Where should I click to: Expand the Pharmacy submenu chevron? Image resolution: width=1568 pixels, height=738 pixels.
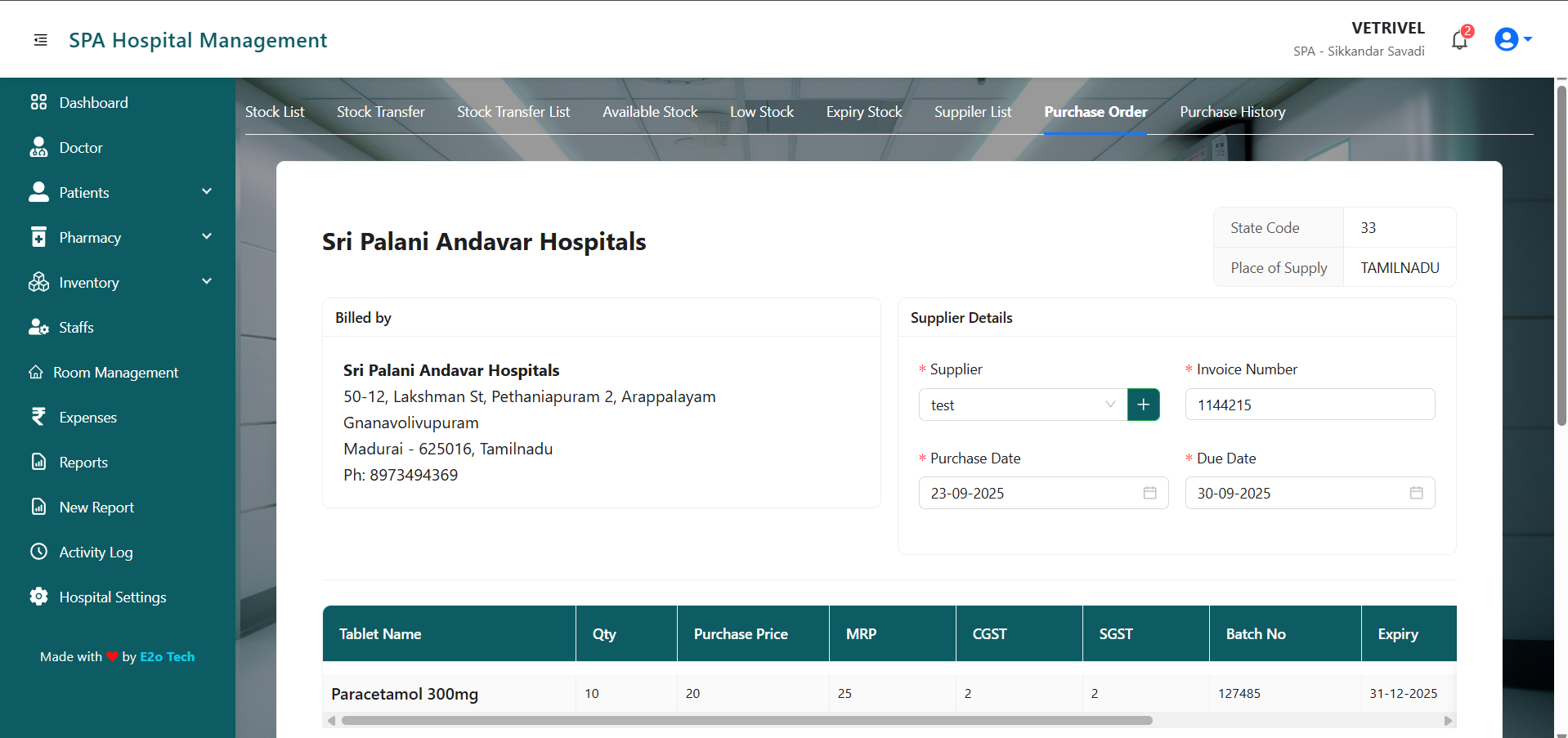206,237
